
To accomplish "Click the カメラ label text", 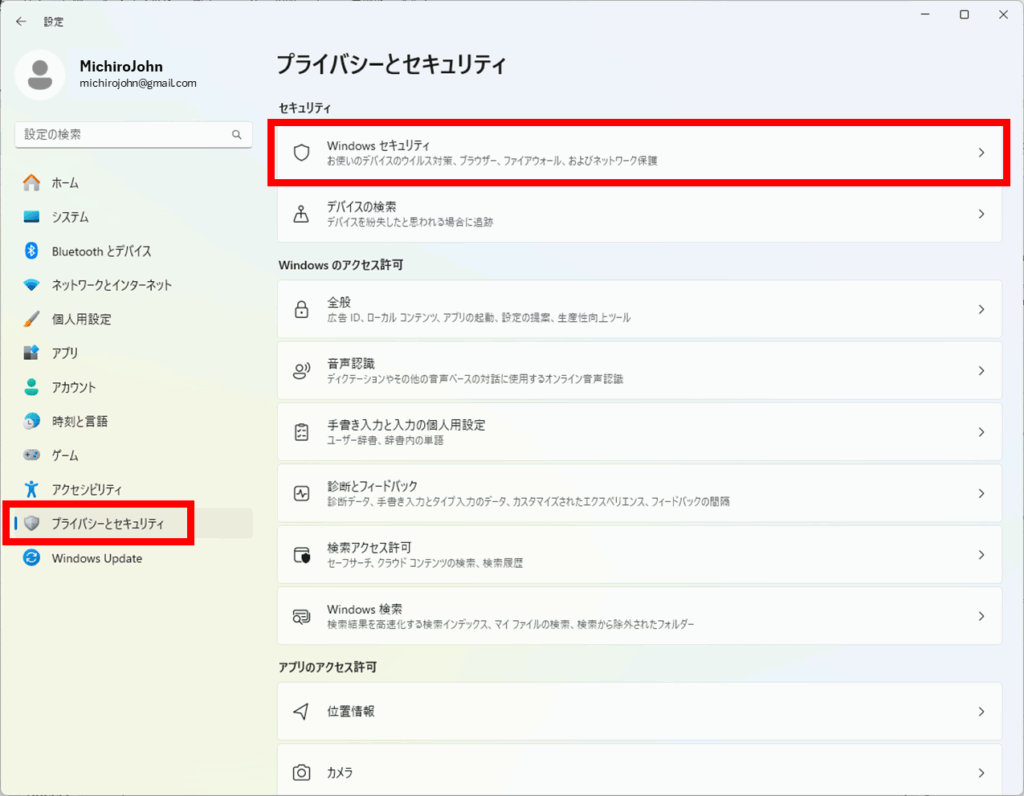I will click(340, 772).
